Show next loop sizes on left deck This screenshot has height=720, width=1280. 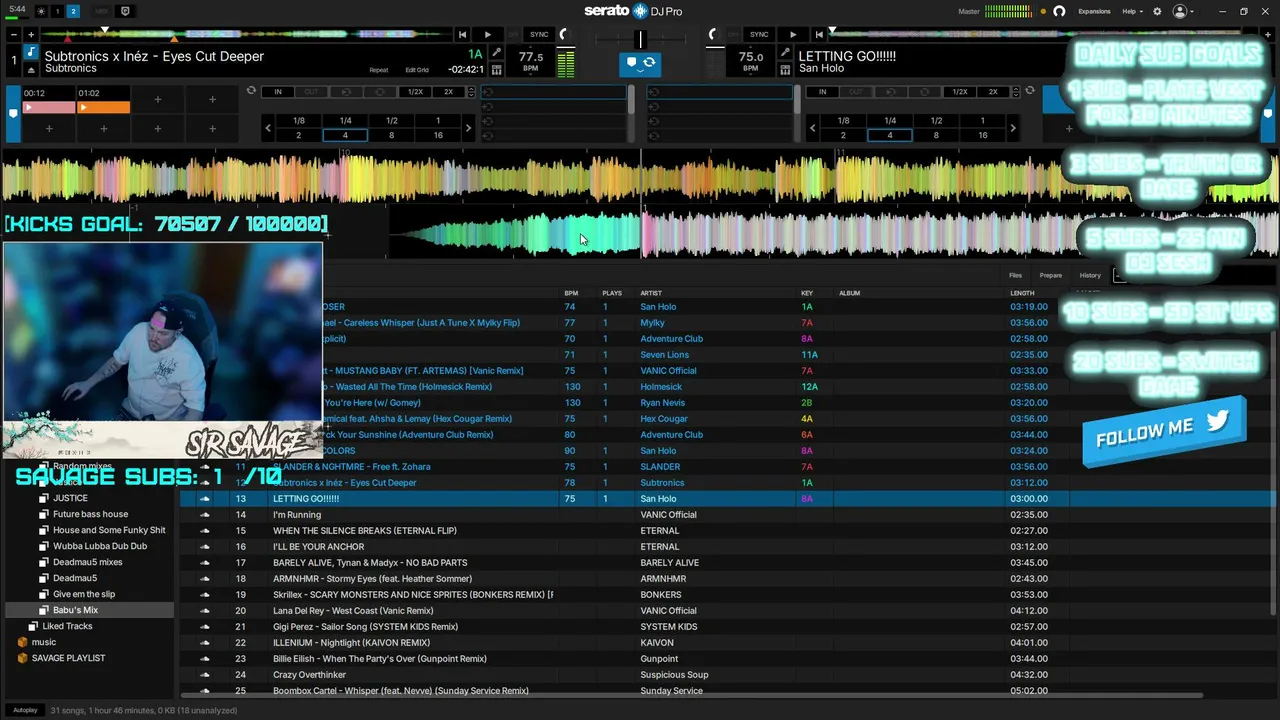[468, 128]
